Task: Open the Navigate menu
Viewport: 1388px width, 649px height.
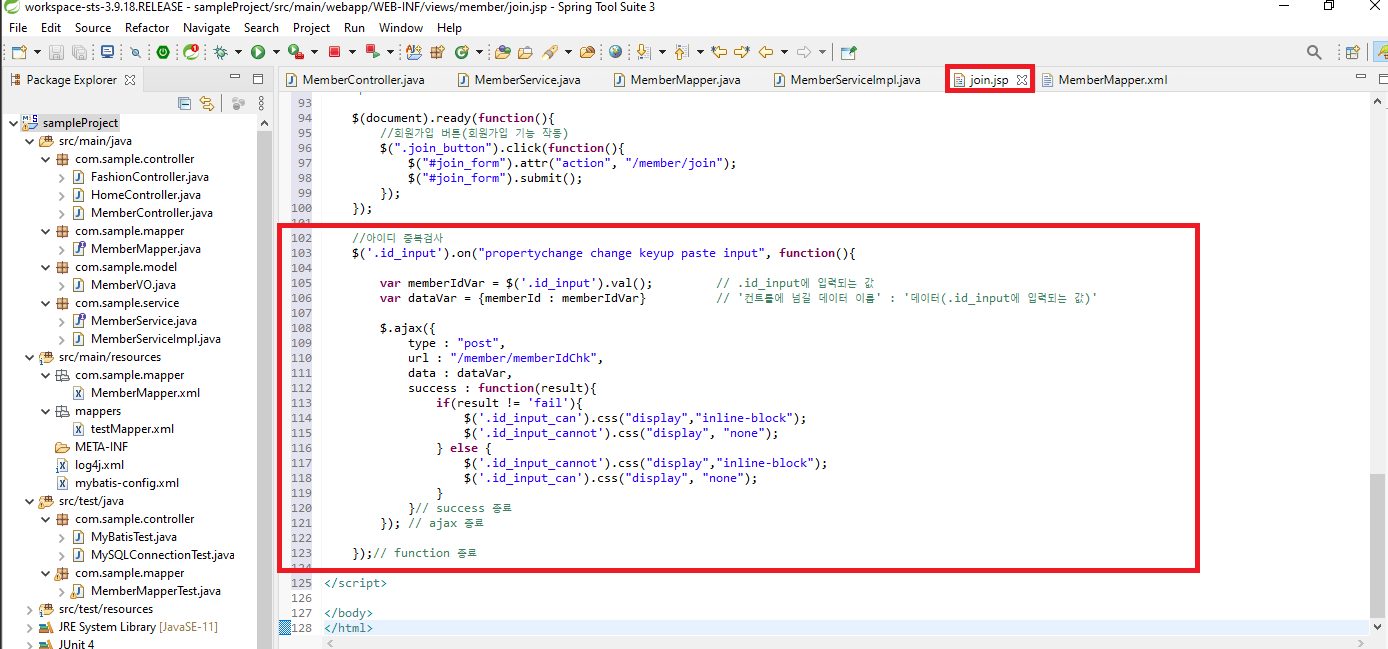Action: coord(206,27)
